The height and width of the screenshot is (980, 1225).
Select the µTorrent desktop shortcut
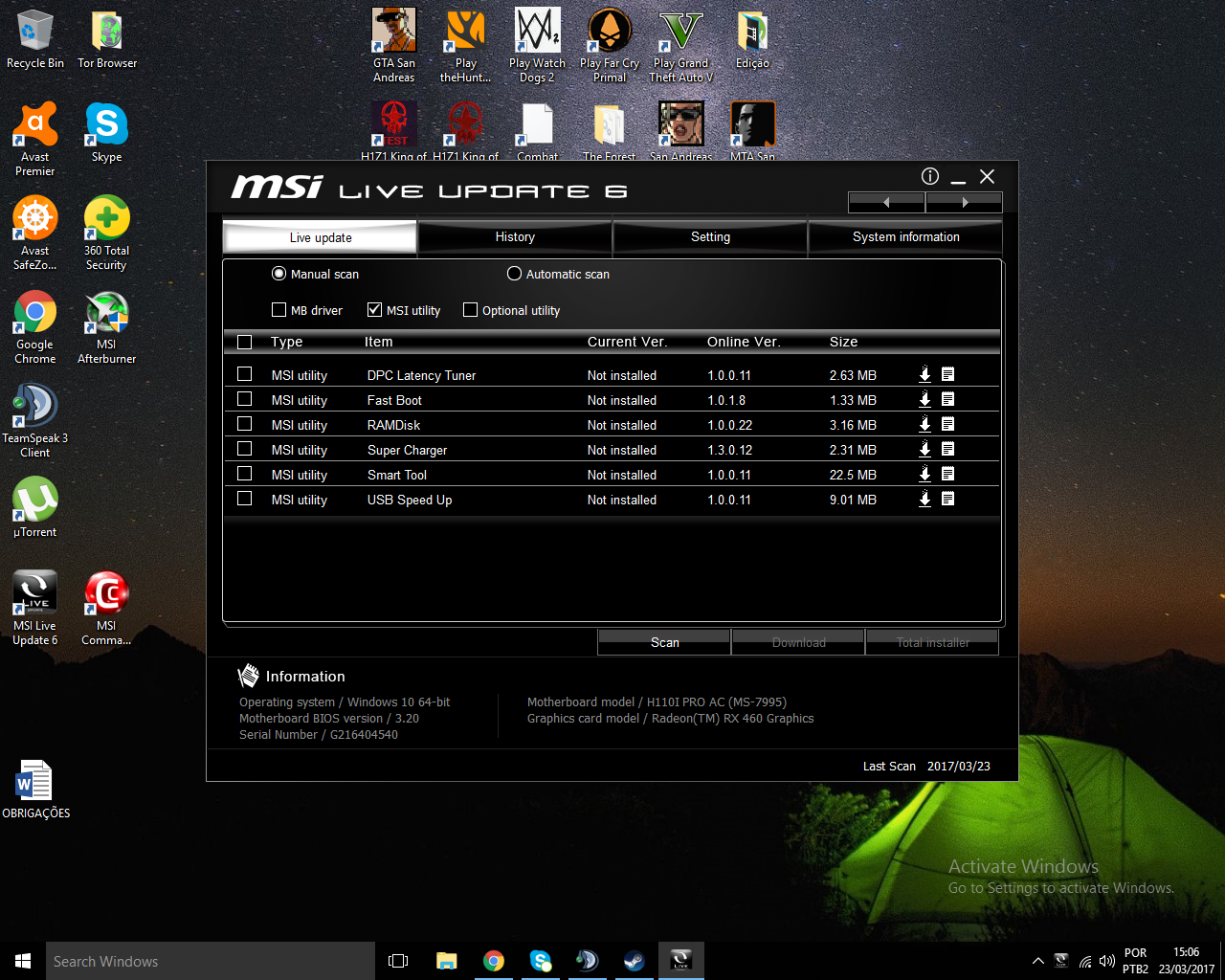(x=35, y=507)
